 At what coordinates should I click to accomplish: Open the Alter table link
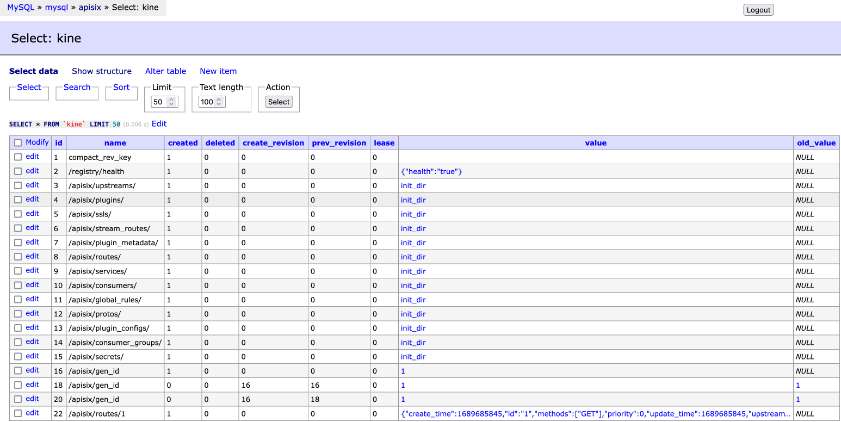[165, 71]
